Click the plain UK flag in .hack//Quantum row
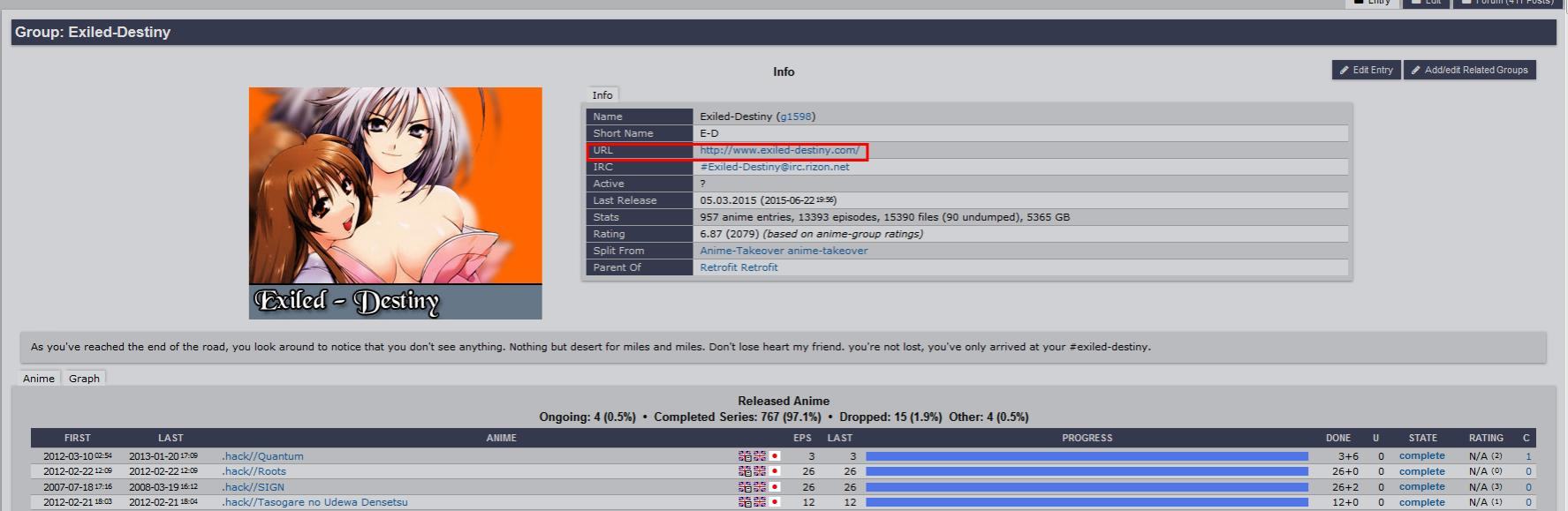Viewport: 1568px width, 511px height. pos(760,456)
